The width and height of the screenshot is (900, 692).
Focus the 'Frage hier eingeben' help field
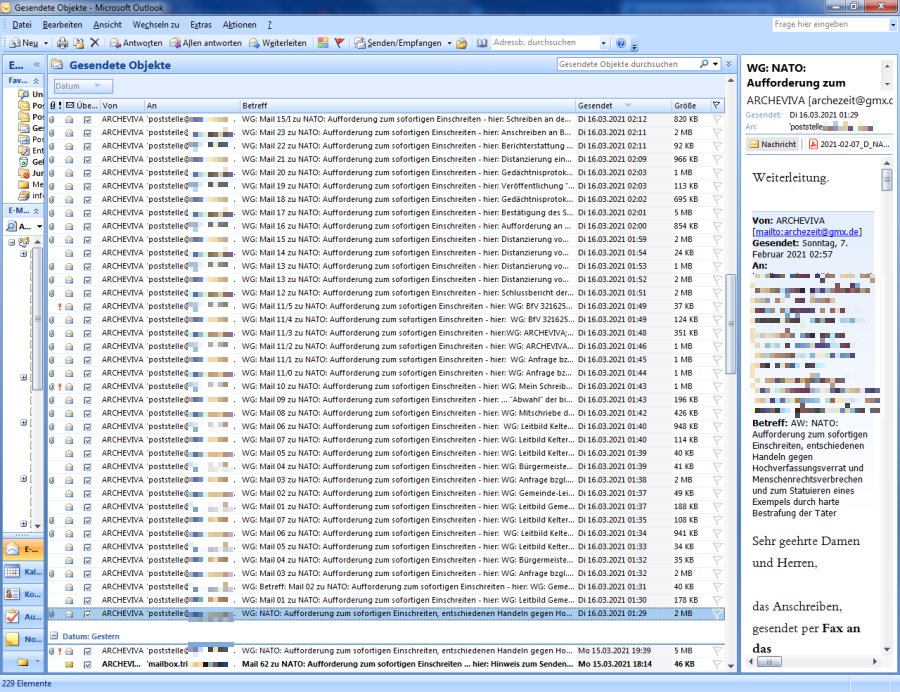[x=830, y=24]
